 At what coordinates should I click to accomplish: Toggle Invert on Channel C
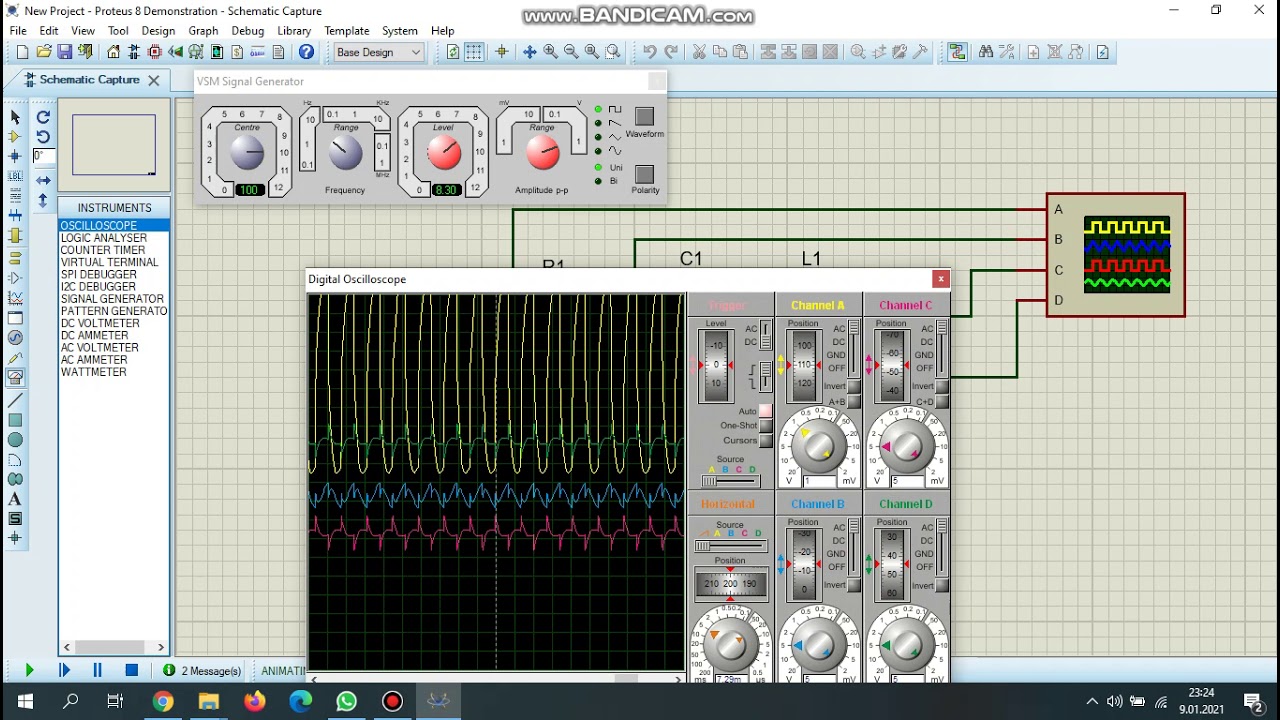point(942,387)
